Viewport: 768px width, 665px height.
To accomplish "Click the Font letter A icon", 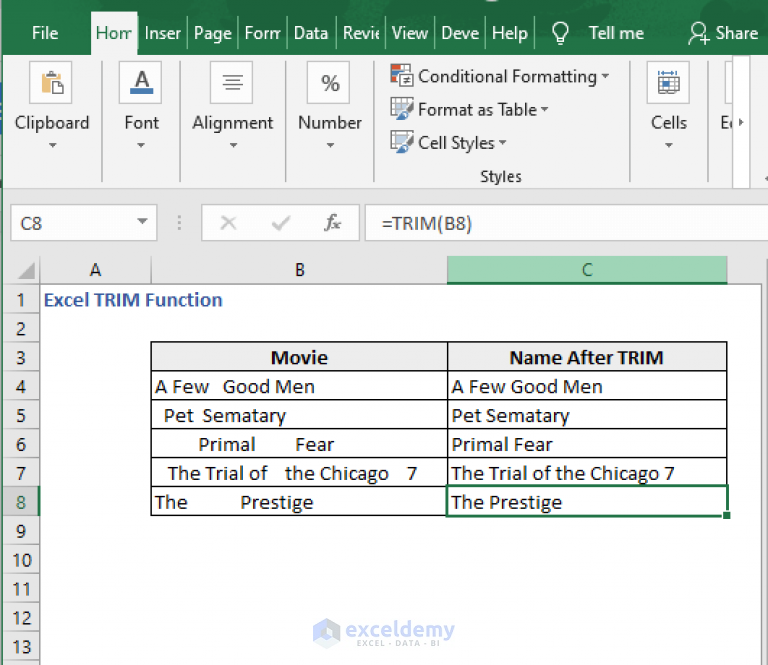I will pyautogui.click(x=141, y=82).
